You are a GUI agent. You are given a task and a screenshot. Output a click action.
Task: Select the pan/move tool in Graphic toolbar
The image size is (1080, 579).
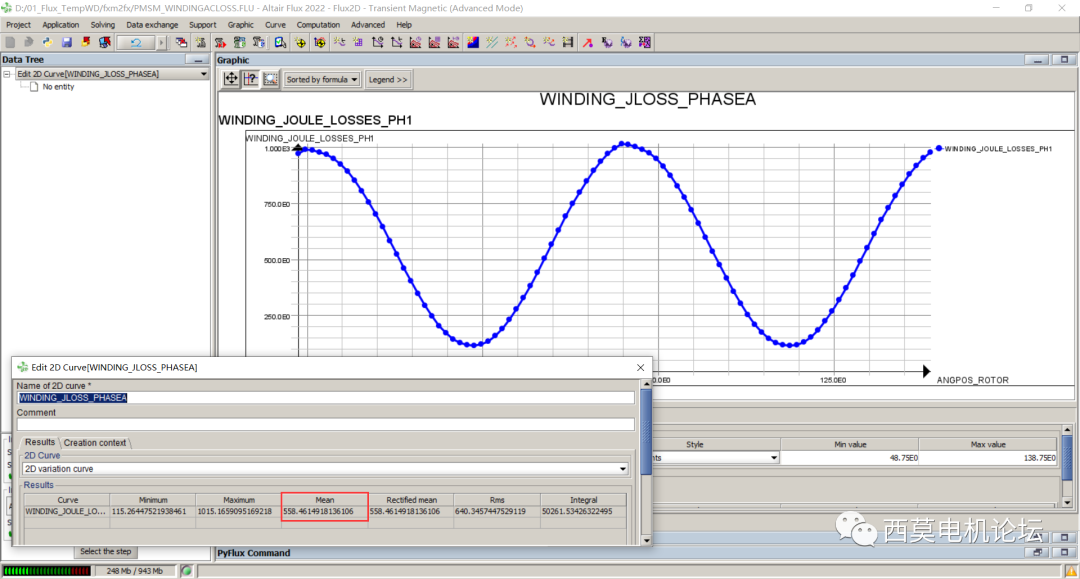[x=231, y=79]
